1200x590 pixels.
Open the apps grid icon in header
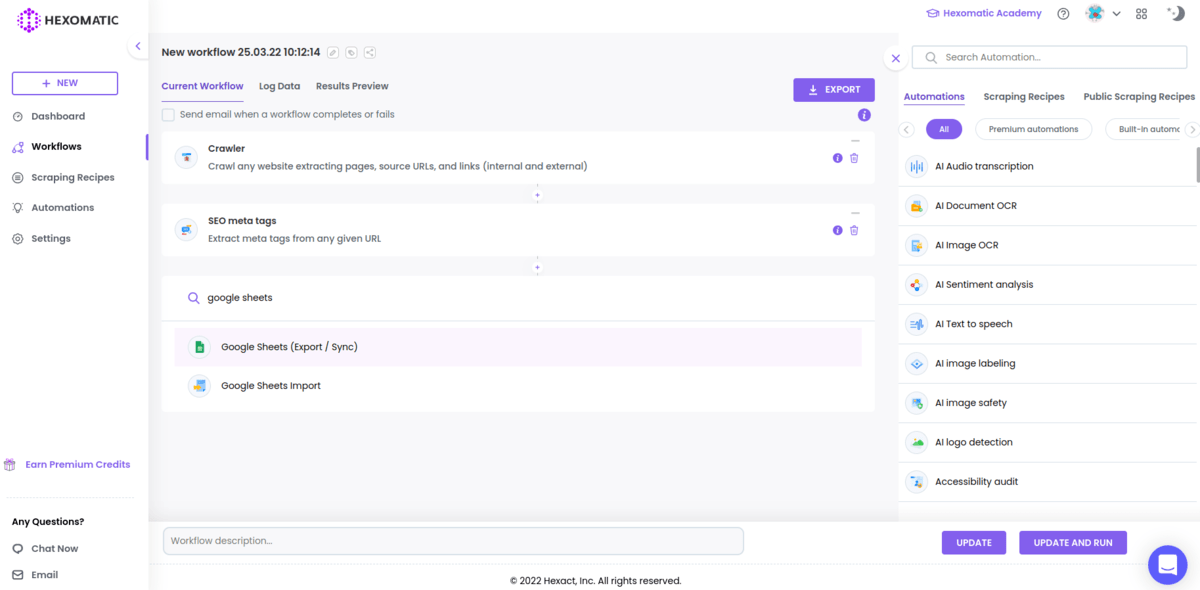tap(1142, 14)
